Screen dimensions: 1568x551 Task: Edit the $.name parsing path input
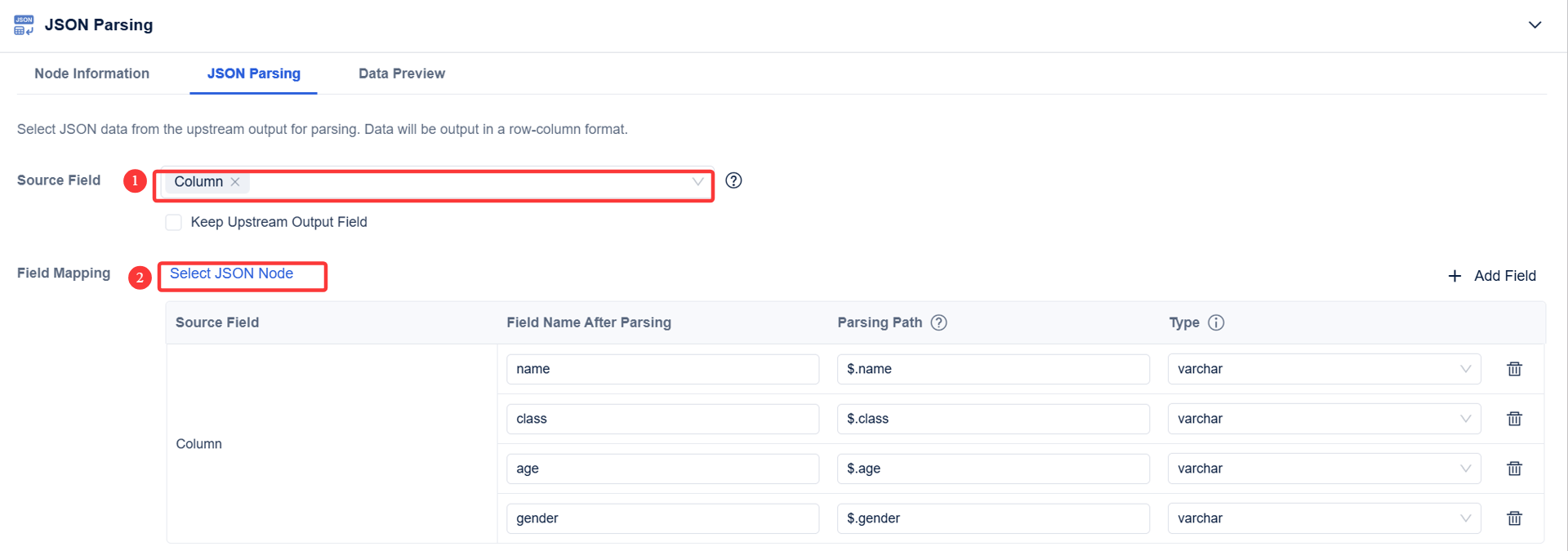click(x=993, y=369)
